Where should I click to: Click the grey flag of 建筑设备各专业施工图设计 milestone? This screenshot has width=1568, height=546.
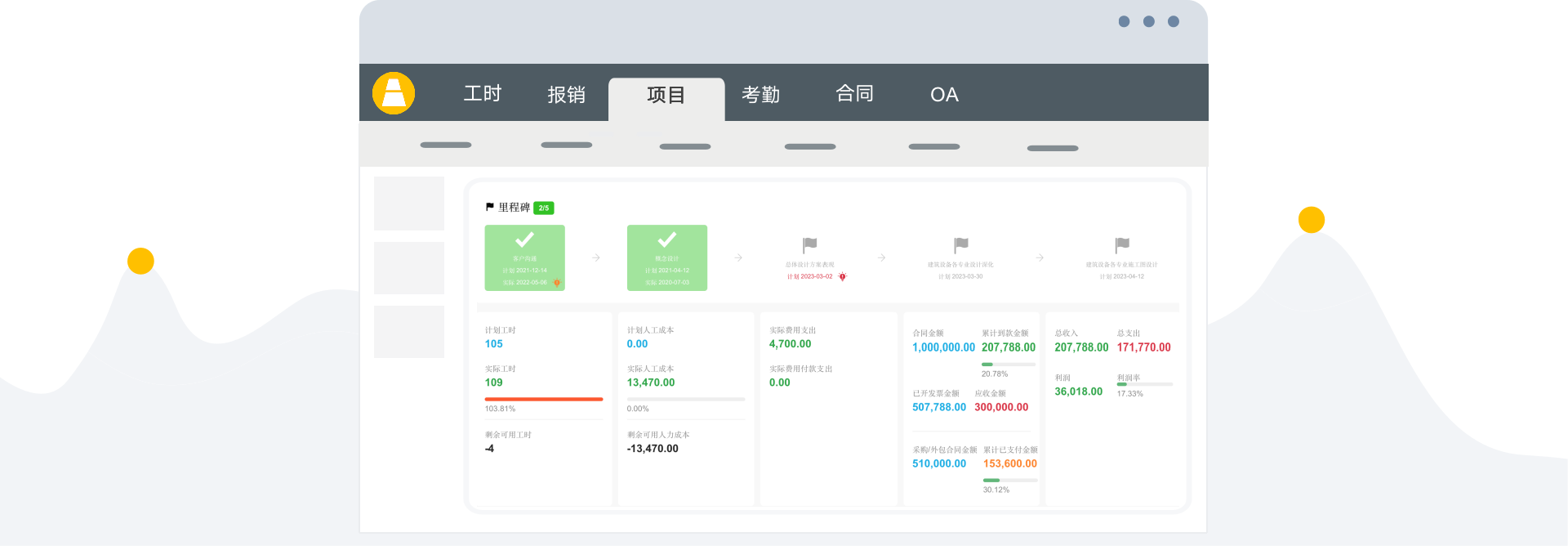pos(1122,245)
